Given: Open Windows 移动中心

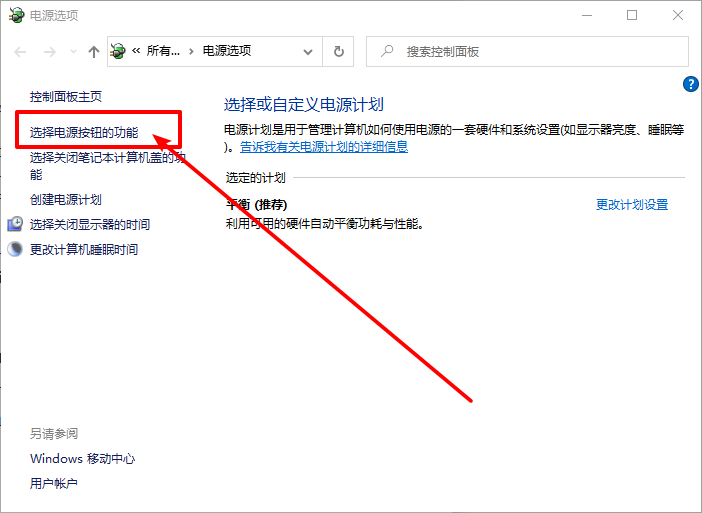Looking at the screenshot, I should click(82, 459).
